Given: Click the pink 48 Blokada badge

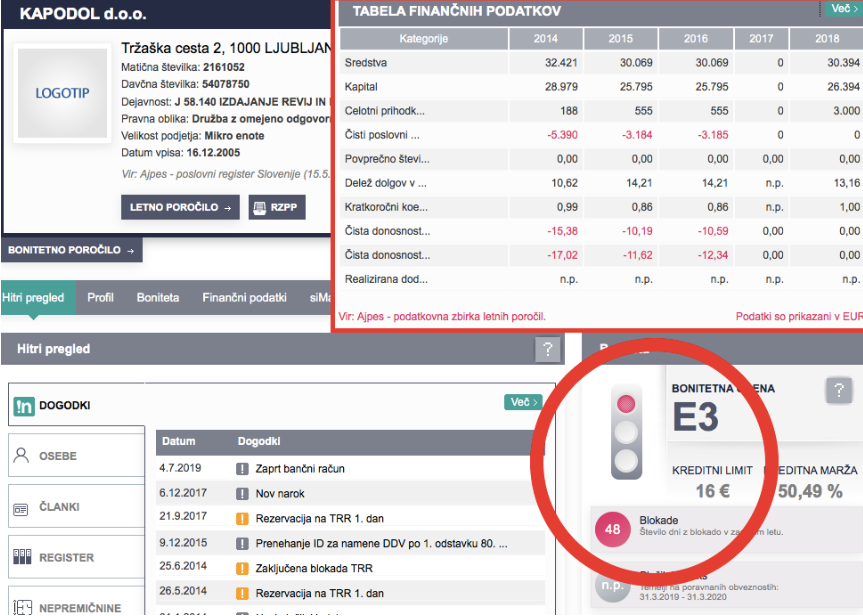Looking at the screenshot, I should 613,529.
